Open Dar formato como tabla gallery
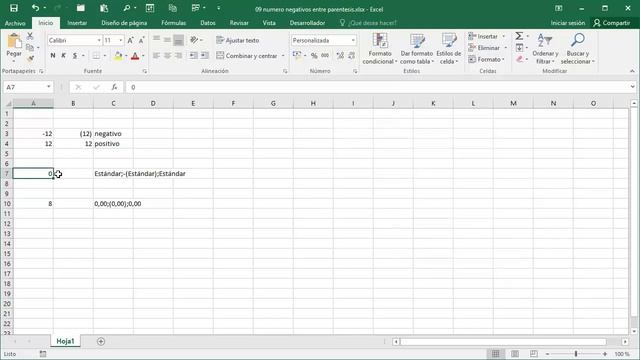 point(416,49)
